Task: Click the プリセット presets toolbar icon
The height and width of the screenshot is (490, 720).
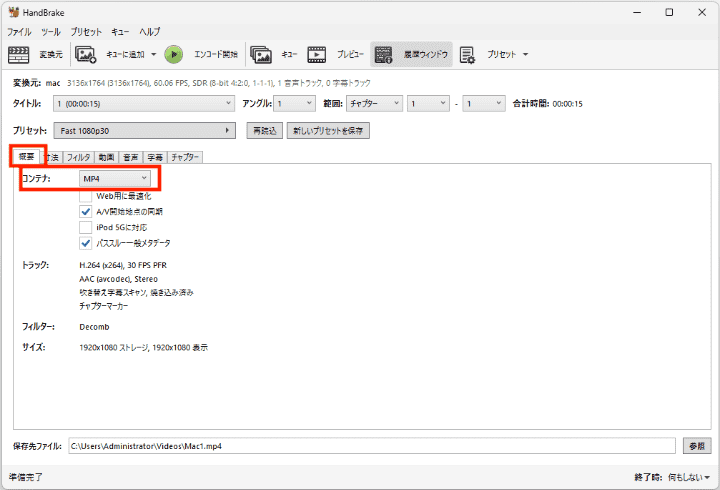Action: point(468,54)
